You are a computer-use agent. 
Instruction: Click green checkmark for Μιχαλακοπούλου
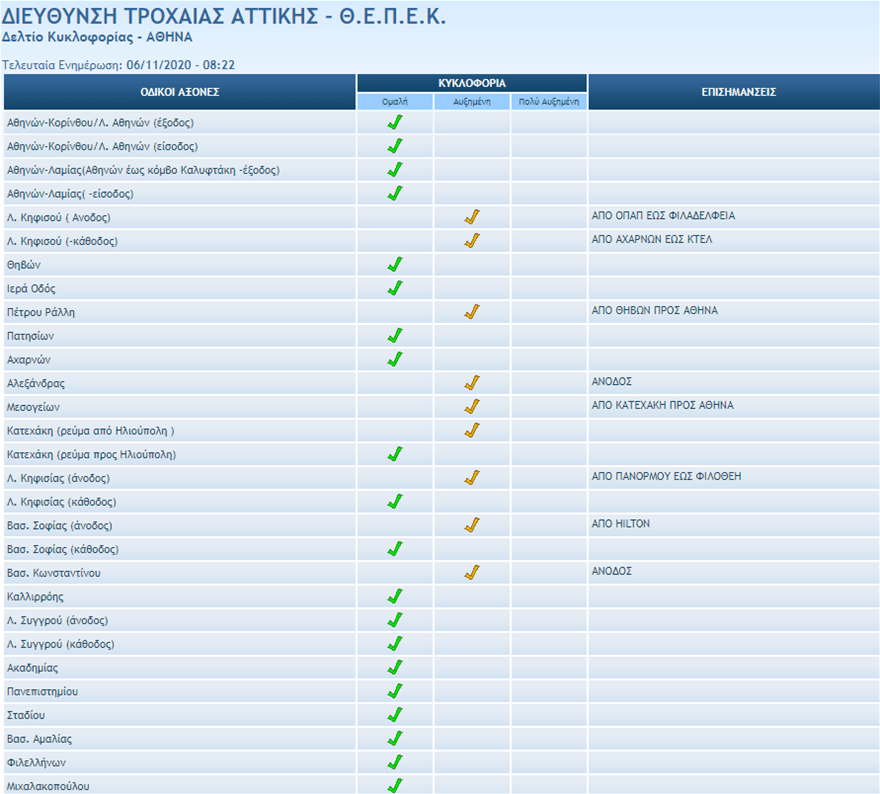pos(395,786)
